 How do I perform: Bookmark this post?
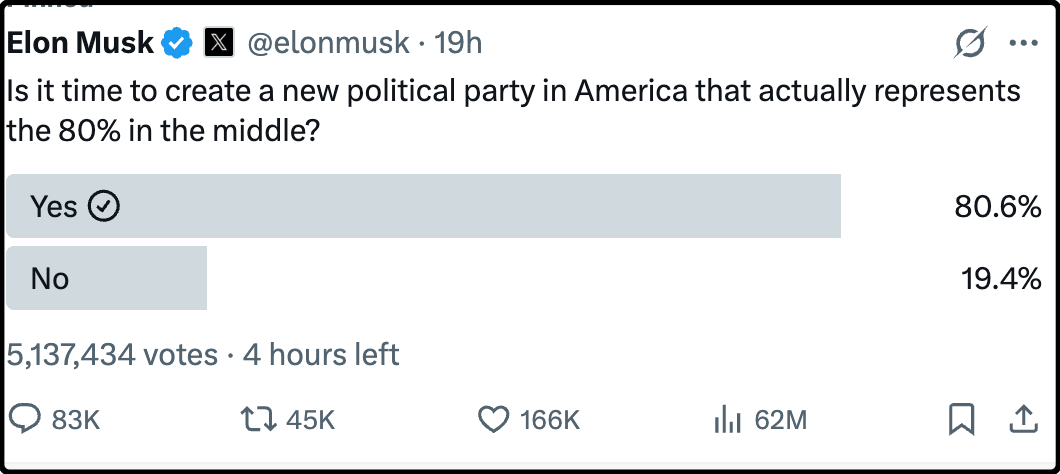(961, 420)
